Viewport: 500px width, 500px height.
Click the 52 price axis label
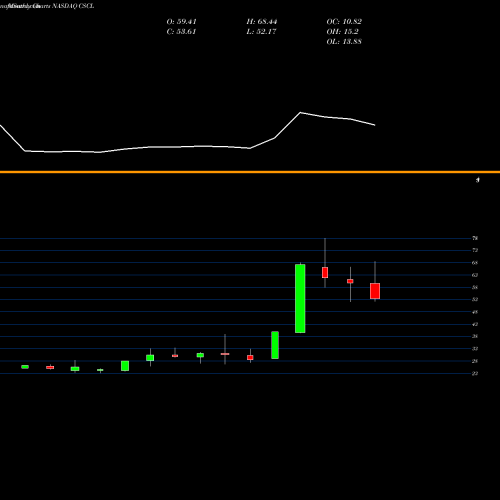pyautogui.click(x=475, y=299)
